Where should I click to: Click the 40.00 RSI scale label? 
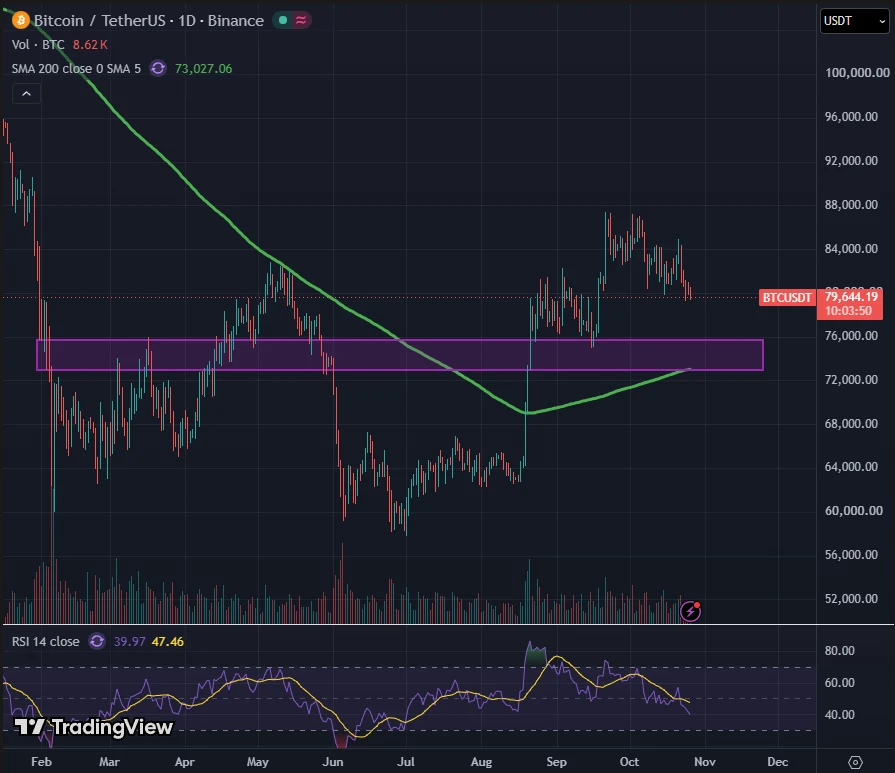(840, 714)
